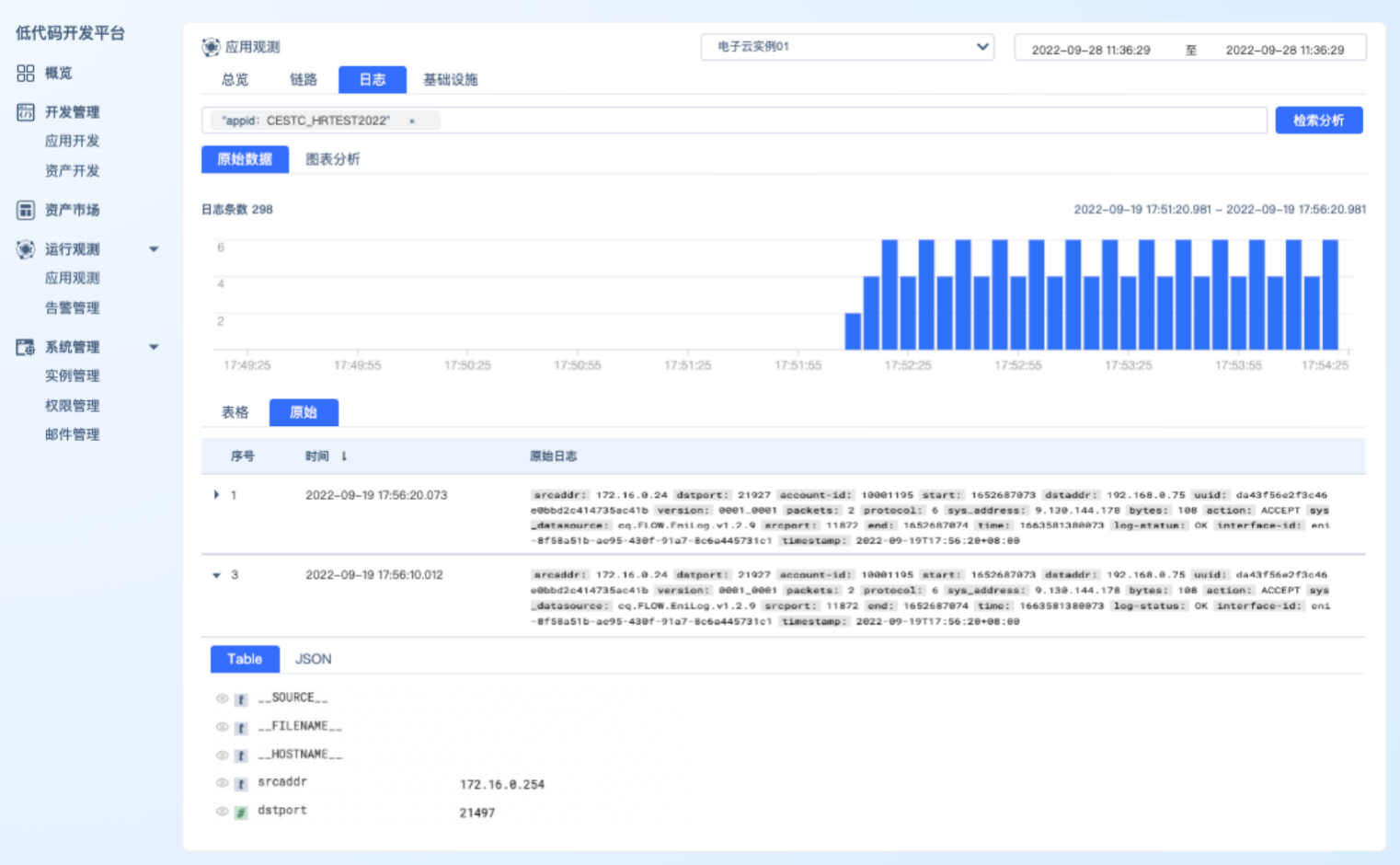This screenshot has height=865, width=1400.
Task: Switch to the 表格 view tab
Action: [x=235, y=412]
